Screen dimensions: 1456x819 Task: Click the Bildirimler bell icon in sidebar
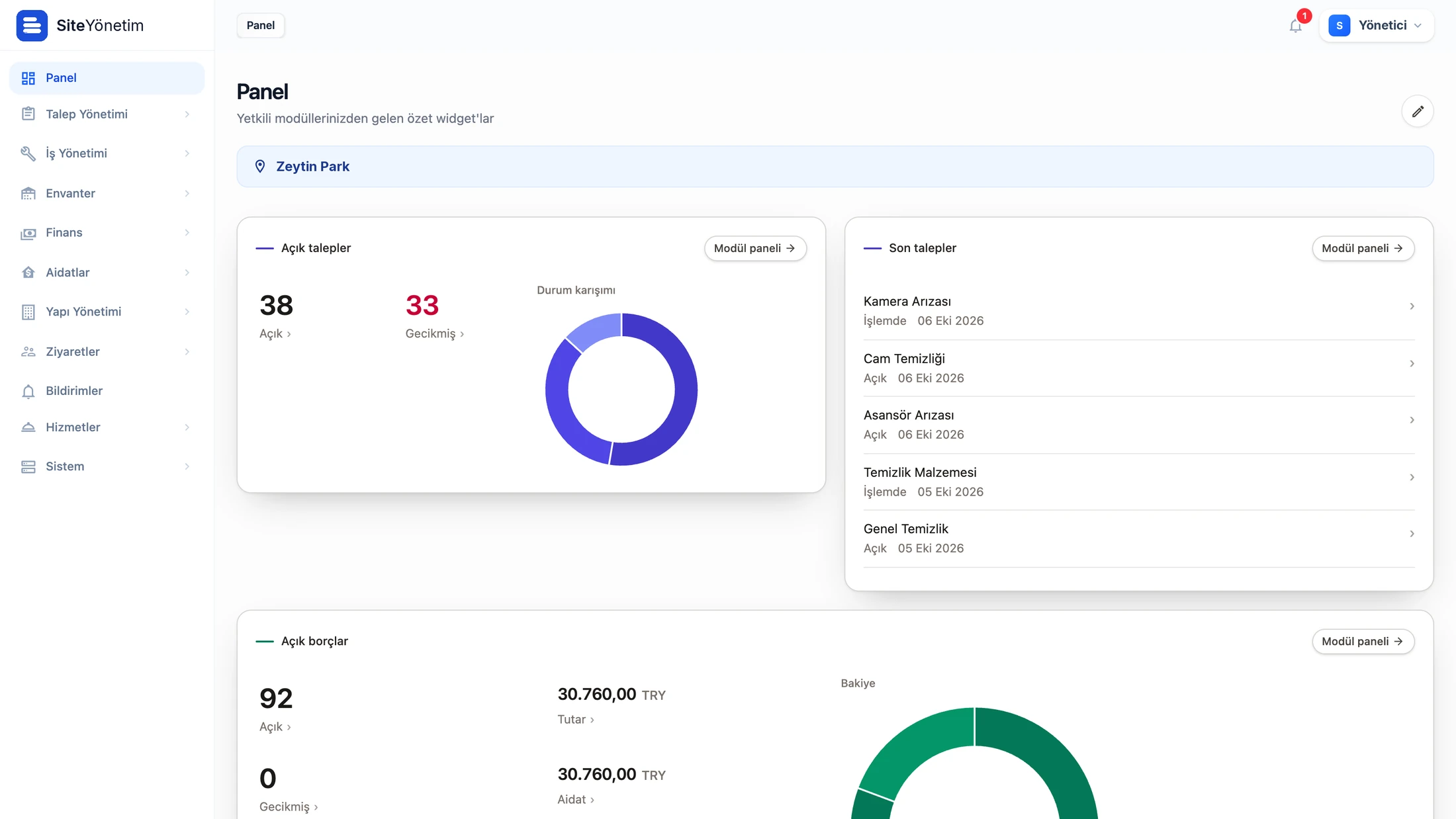tap(28, 391)
